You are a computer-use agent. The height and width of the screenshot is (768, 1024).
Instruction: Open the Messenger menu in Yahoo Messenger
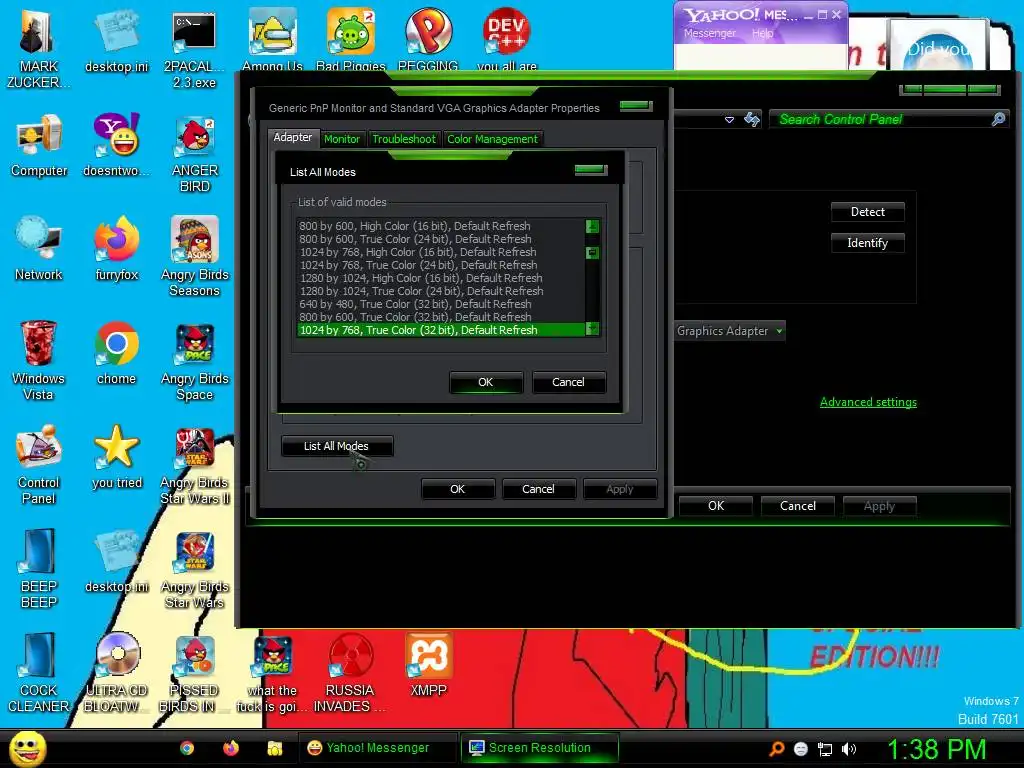pos(709,33)
